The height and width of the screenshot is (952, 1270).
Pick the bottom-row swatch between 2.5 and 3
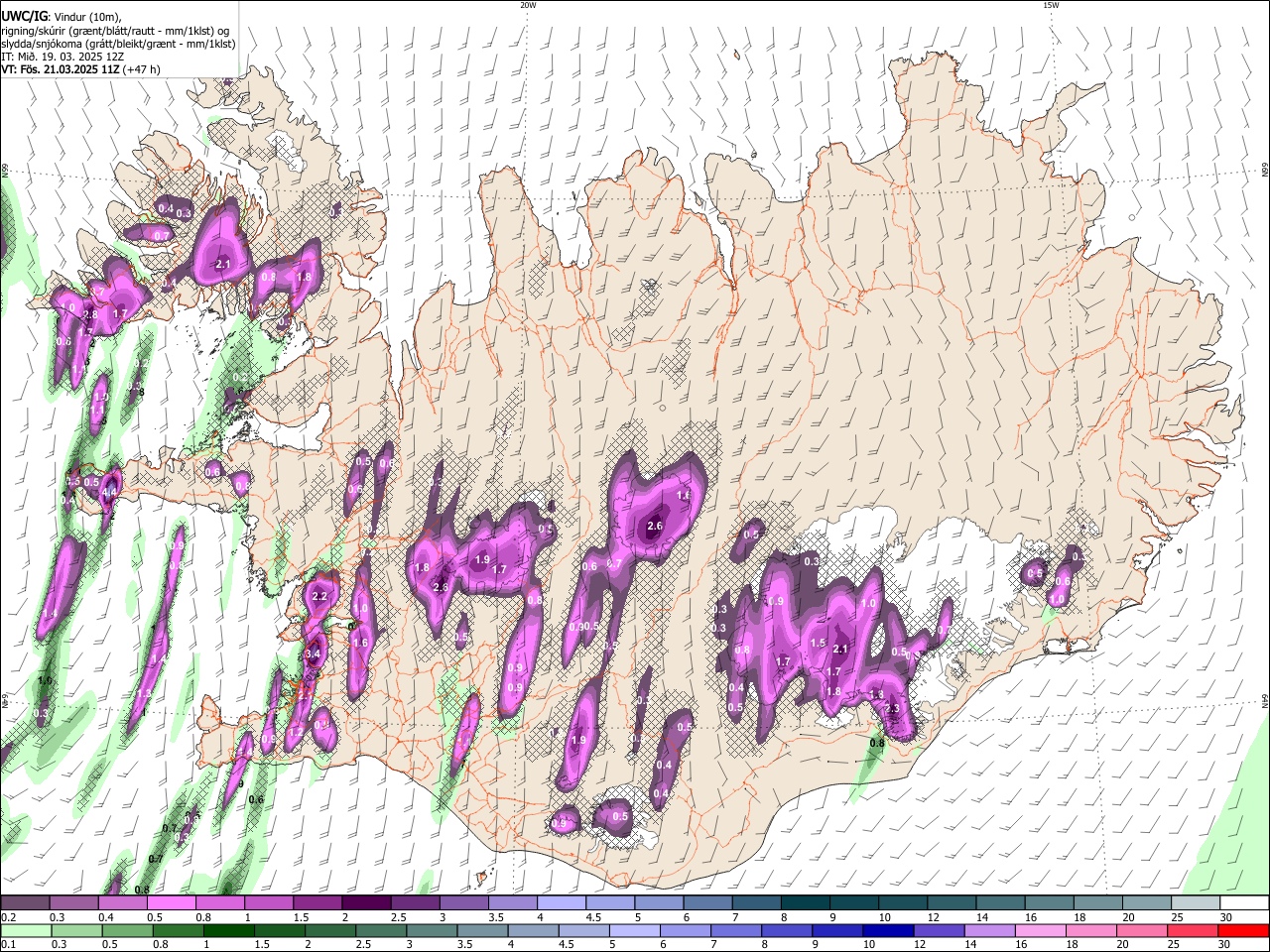pyautogui.click(x=380, y=931)
